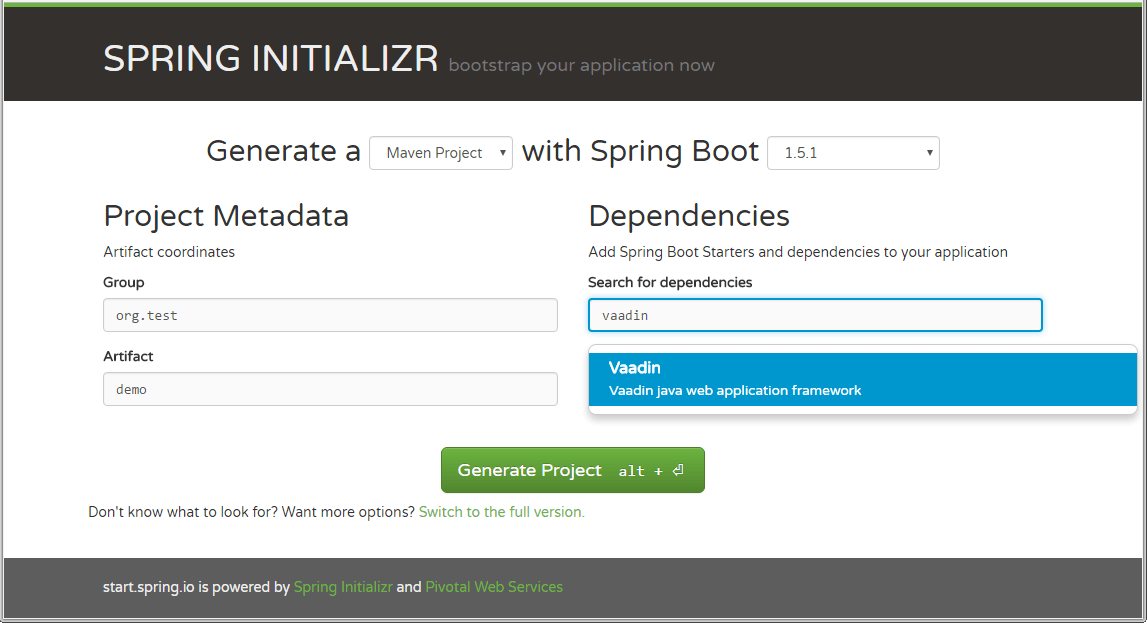Open the Maven Project type dropdown
Viewport: 1147px width, 623px height.
tap(441, 153)
